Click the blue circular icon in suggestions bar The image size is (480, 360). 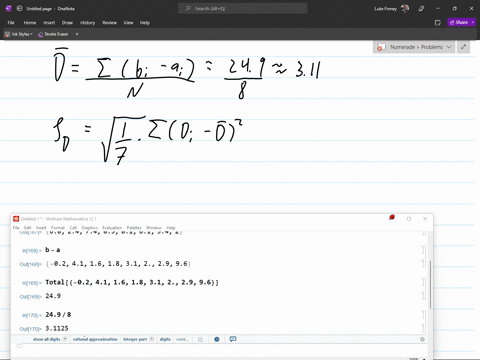pyautogui.click(x=217, y=339)
